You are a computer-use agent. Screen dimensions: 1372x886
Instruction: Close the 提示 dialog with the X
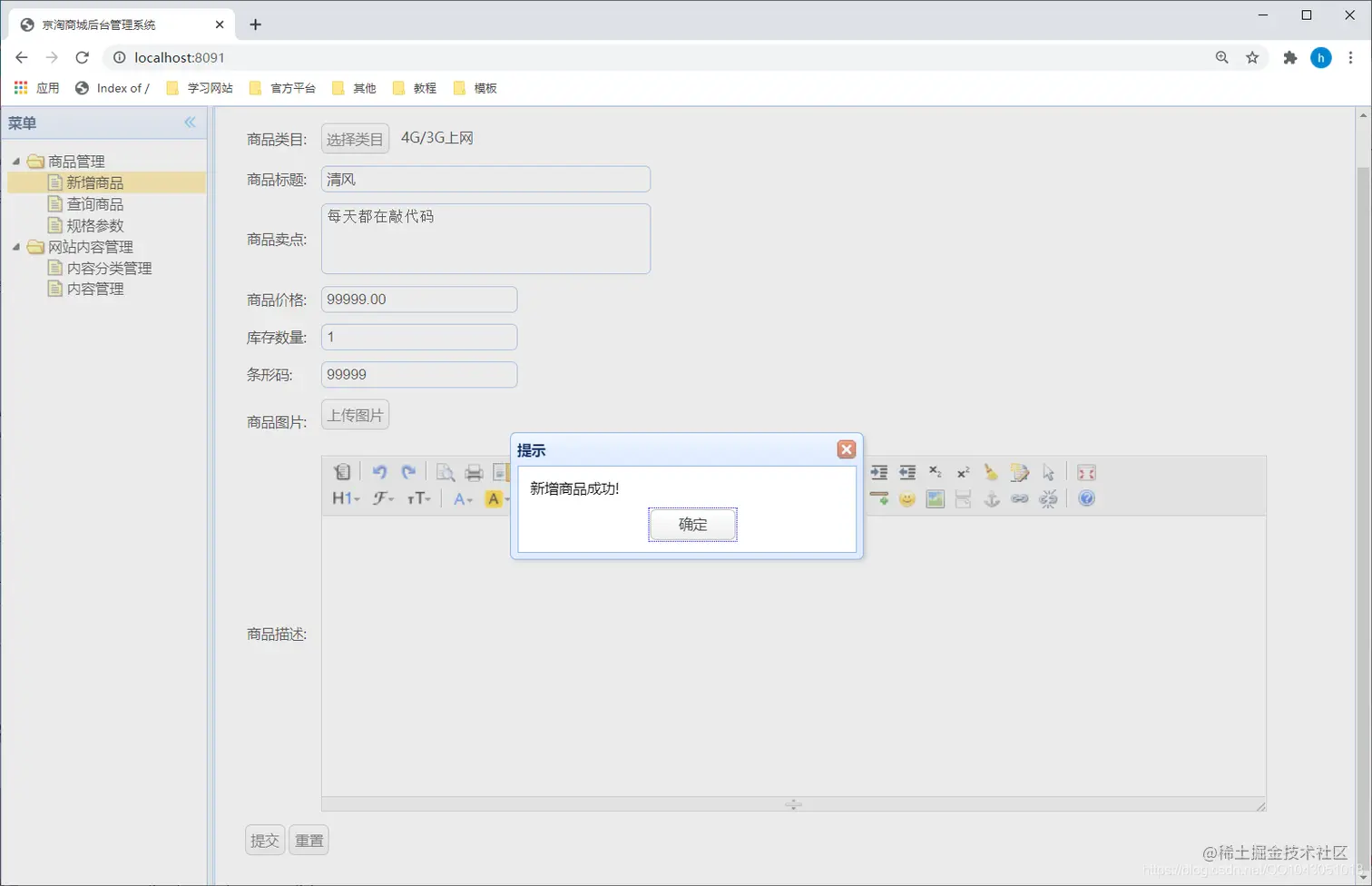pyautogui.click(x=847, y=449)
